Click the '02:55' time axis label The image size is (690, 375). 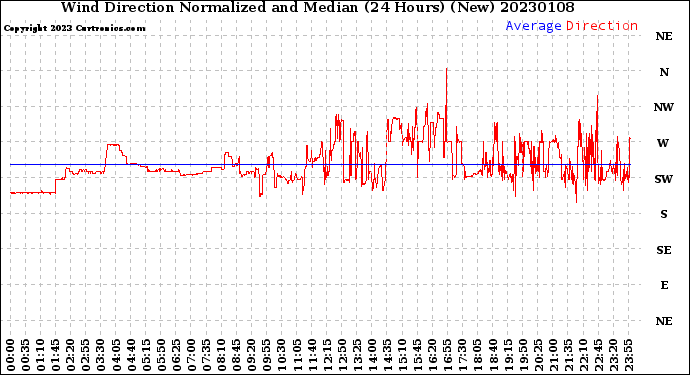[86, 355]
